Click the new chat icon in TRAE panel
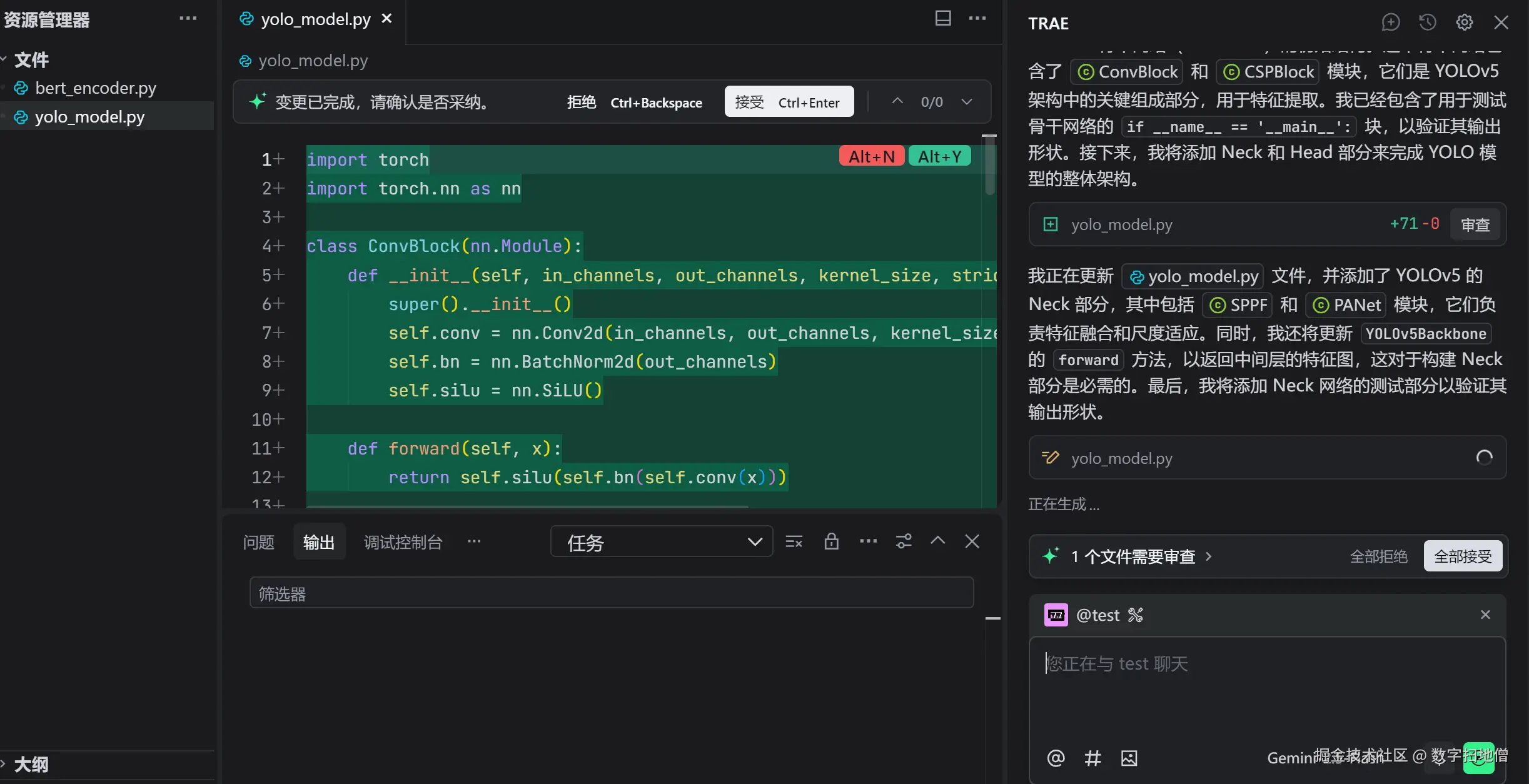This screenshot has width=1529, height=784. coord(1390,23)
